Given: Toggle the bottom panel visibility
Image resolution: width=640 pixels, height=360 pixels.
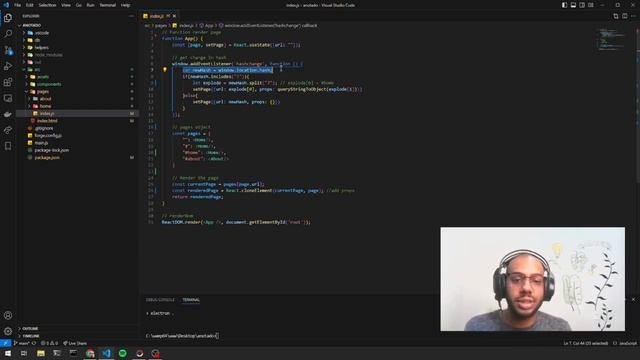Looking at the screenshot, I should click(x=573, y=5).
